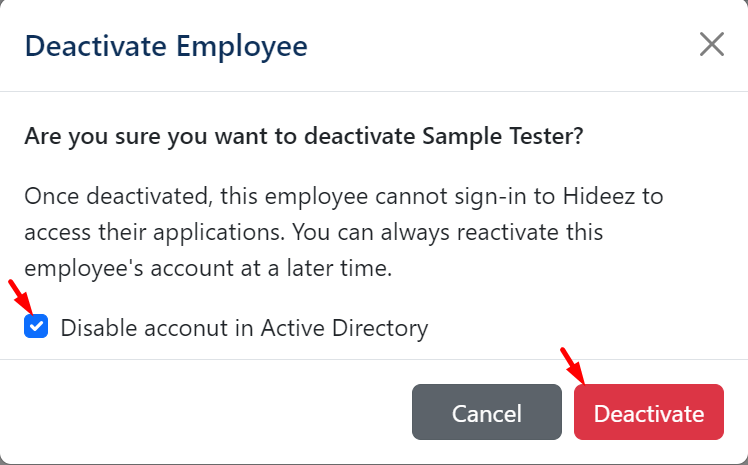
Task: Close the Deactivate Employee dialog
Action: coord(711,45)
